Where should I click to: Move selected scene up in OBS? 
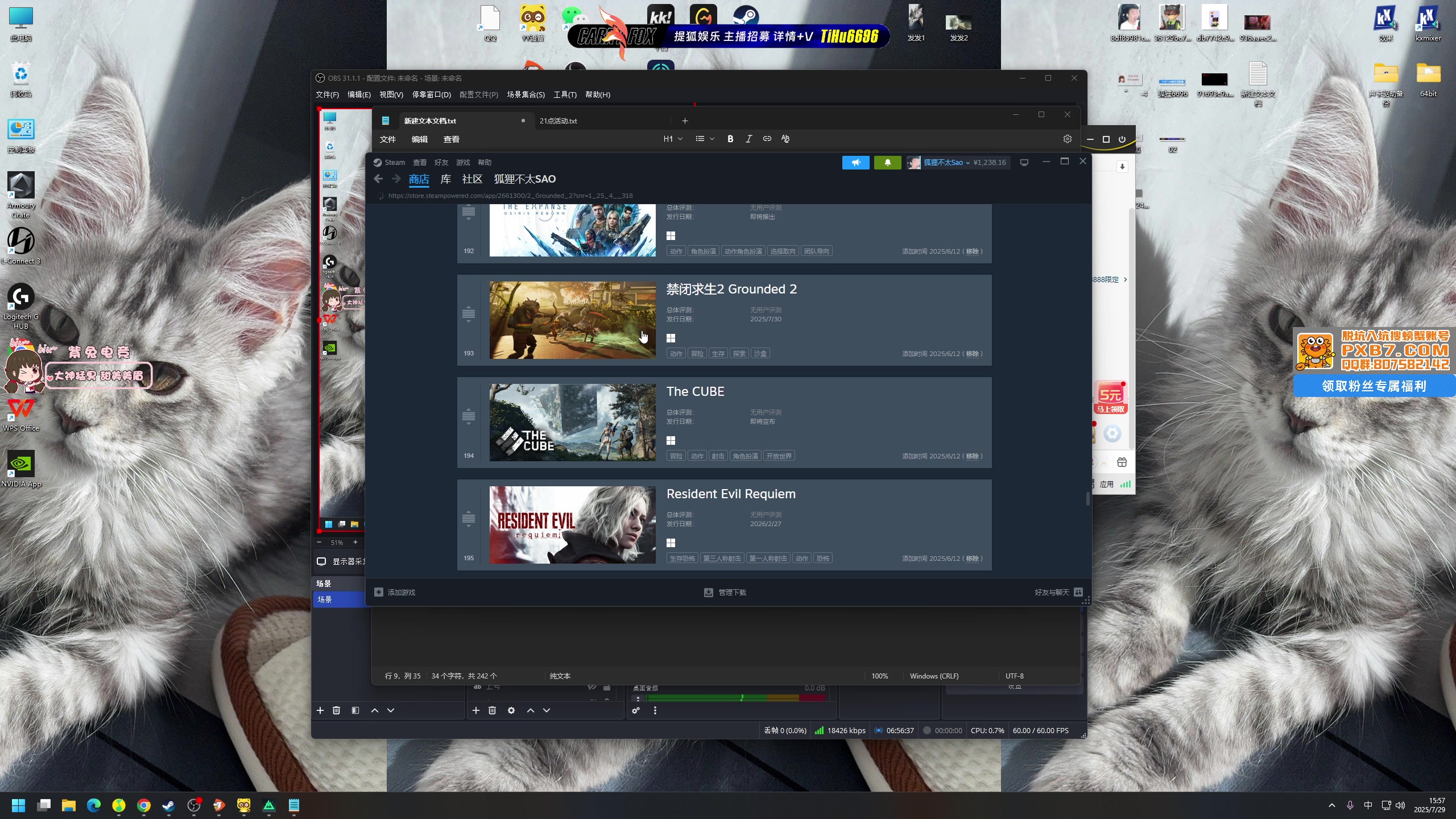point(375,710)
